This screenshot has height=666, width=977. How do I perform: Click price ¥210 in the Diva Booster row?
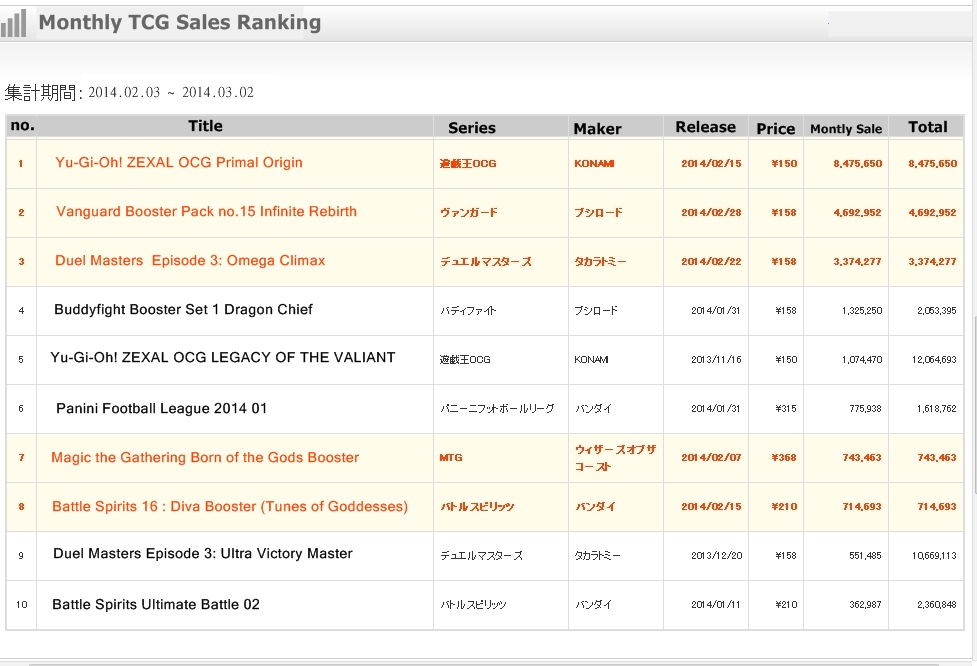[x=784, y=507]
